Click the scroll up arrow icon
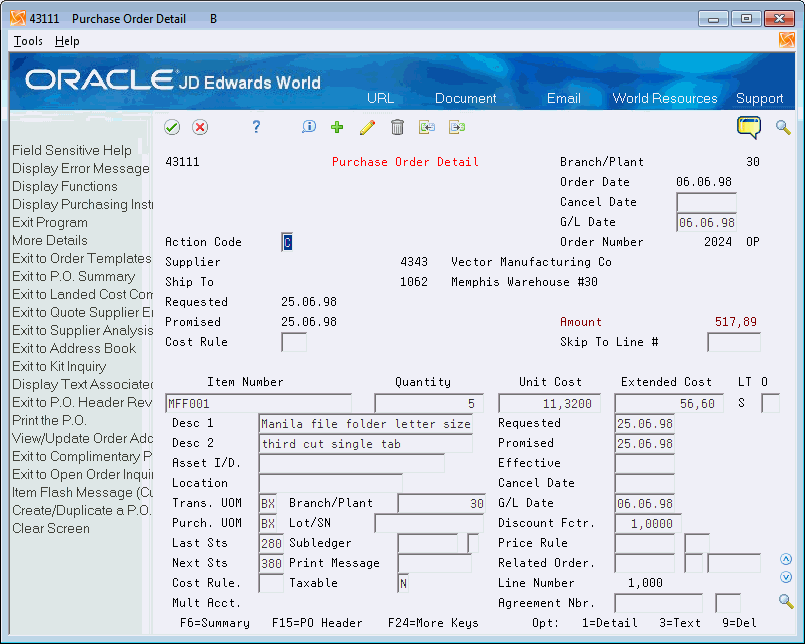 [785, 559]
